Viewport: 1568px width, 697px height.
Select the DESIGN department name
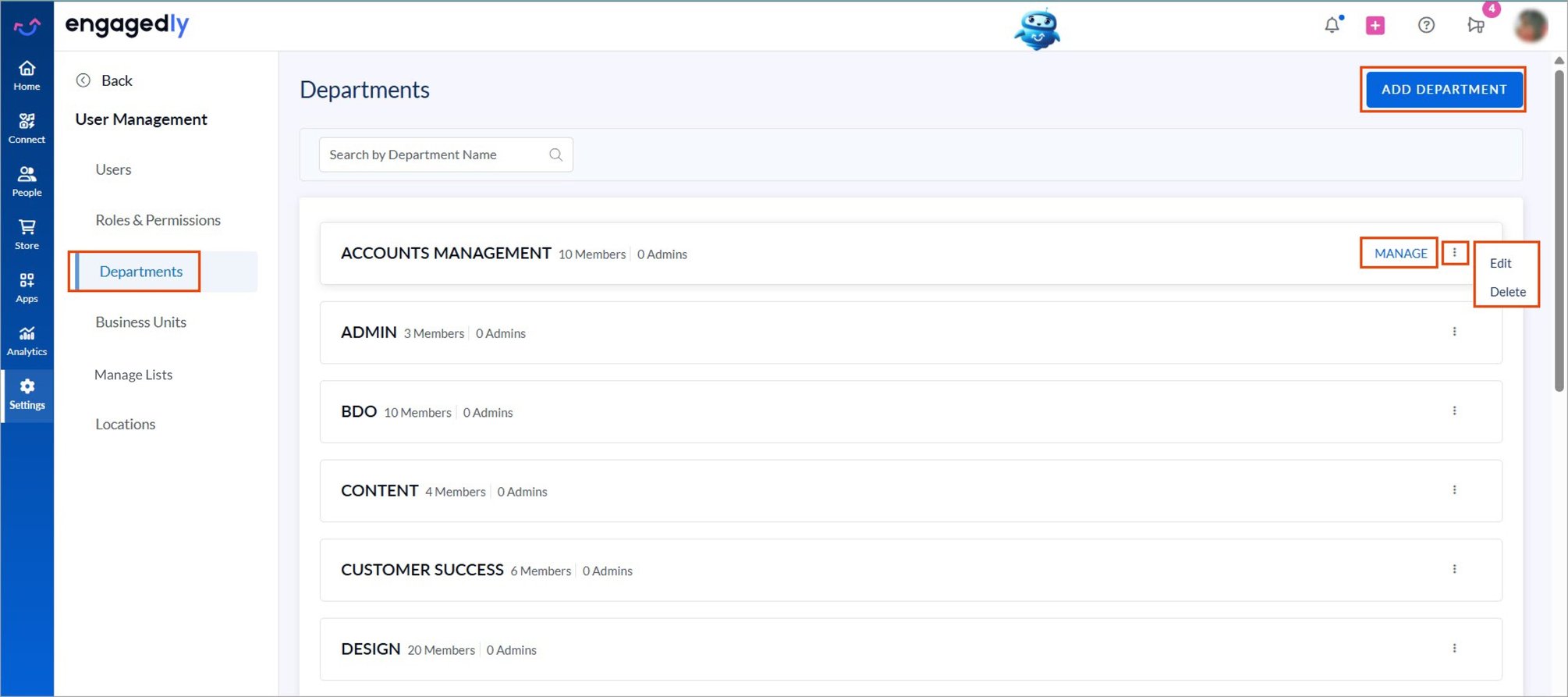pos(371,649)
